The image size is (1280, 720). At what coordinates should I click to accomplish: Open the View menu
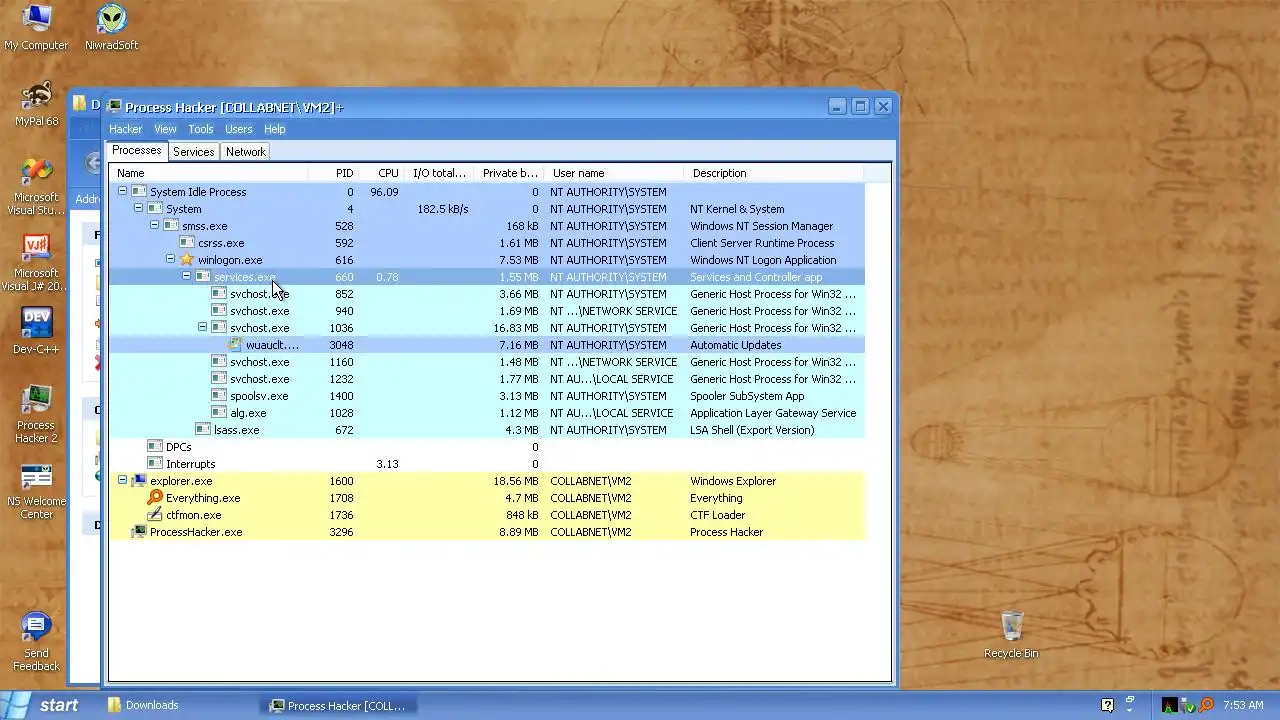(165, 129)
